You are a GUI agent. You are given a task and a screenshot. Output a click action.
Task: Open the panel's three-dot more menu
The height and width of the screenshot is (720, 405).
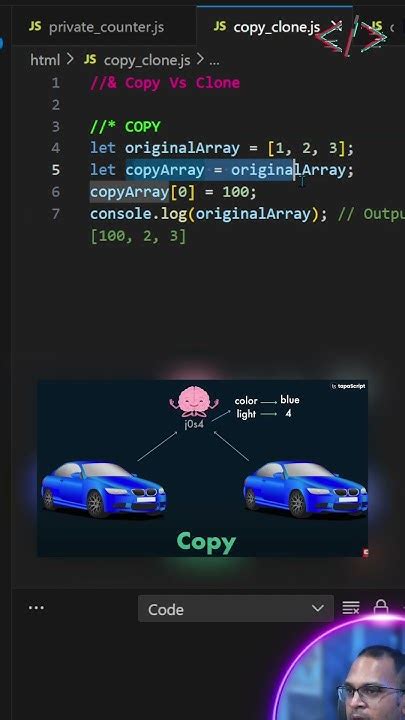coord(36,608)
